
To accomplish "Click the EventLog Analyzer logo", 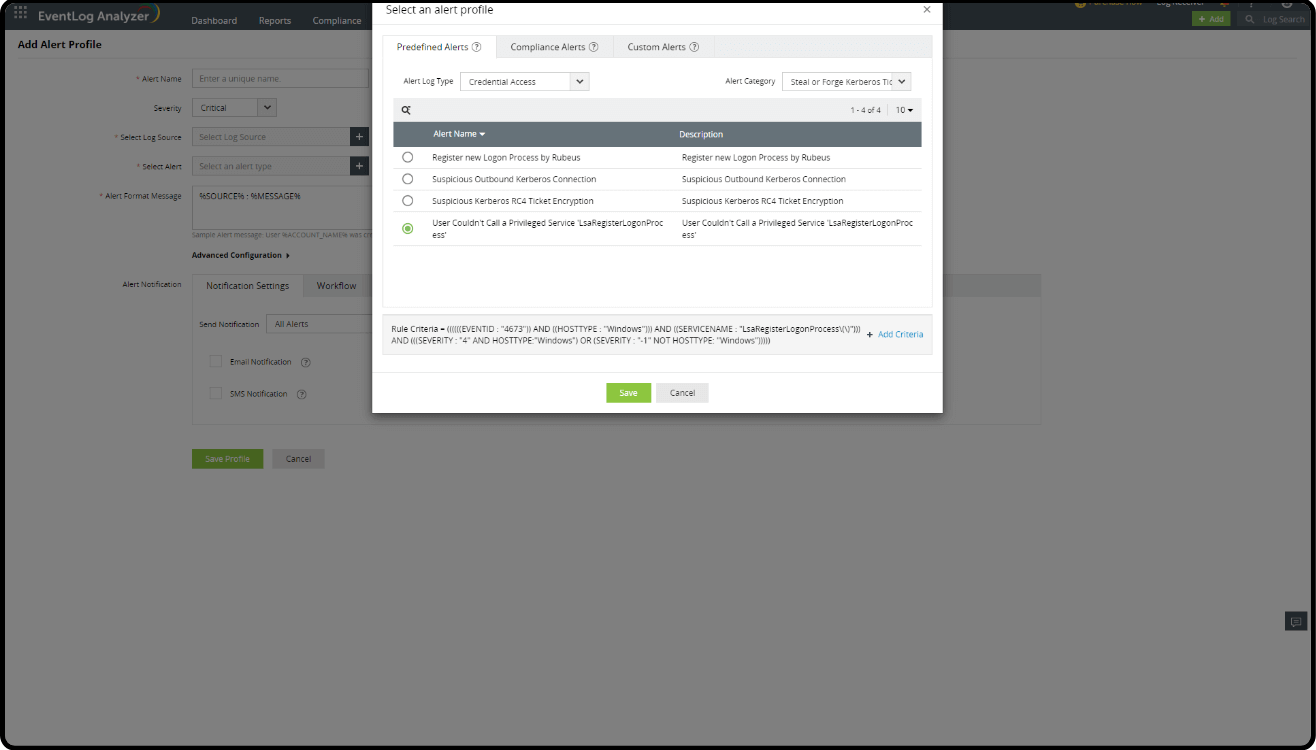I will [x=98, y=14].
